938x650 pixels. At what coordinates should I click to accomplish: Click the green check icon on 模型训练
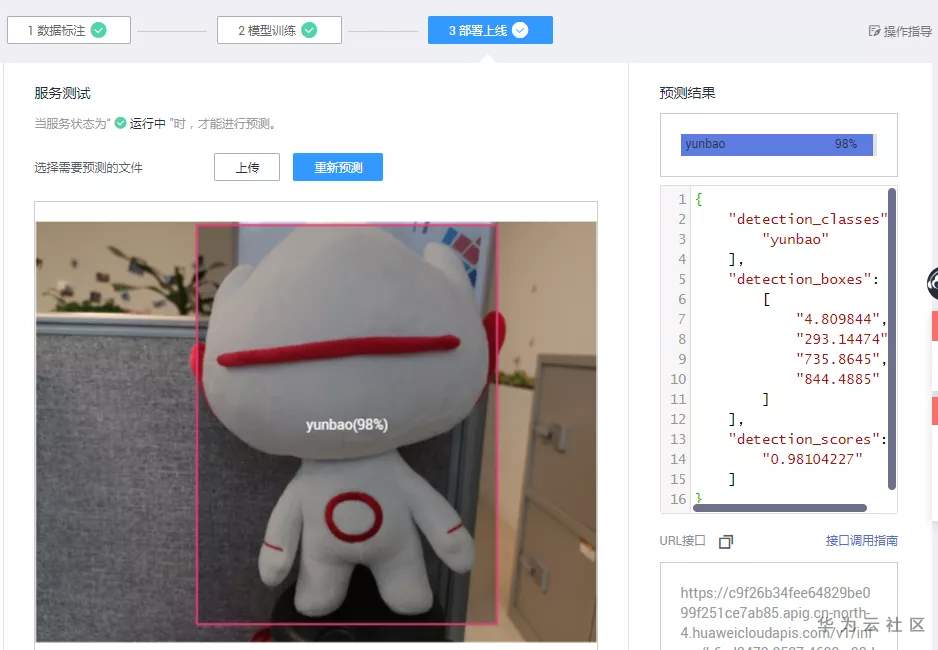point(309,30)
